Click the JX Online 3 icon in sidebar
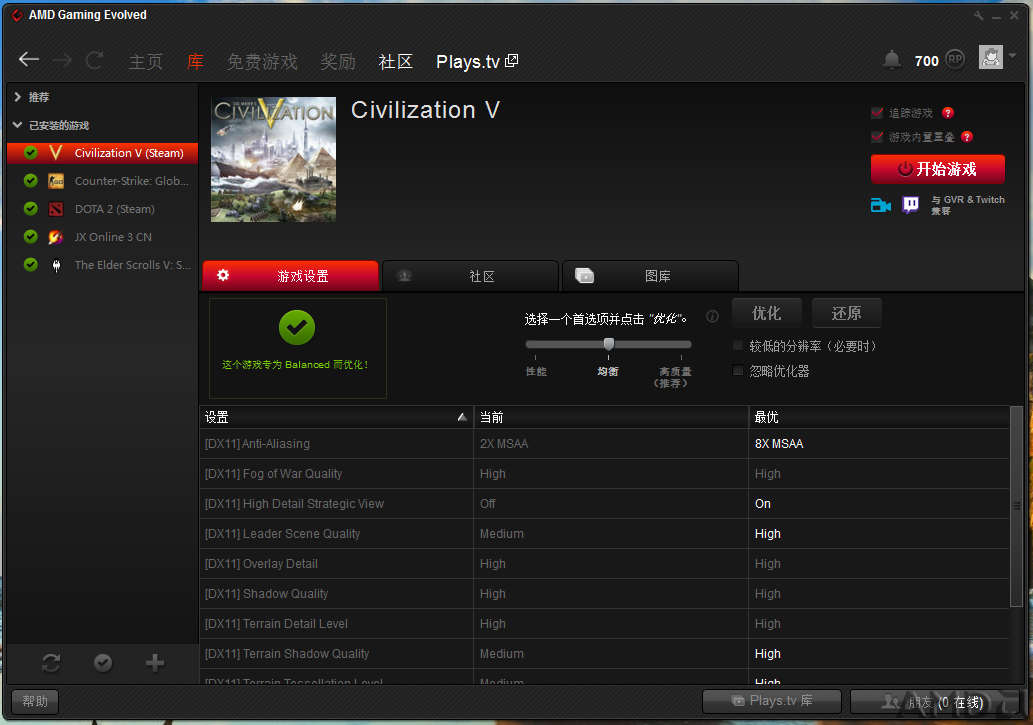This screenshot has height=725, width=1033. [x=56, y=237]
